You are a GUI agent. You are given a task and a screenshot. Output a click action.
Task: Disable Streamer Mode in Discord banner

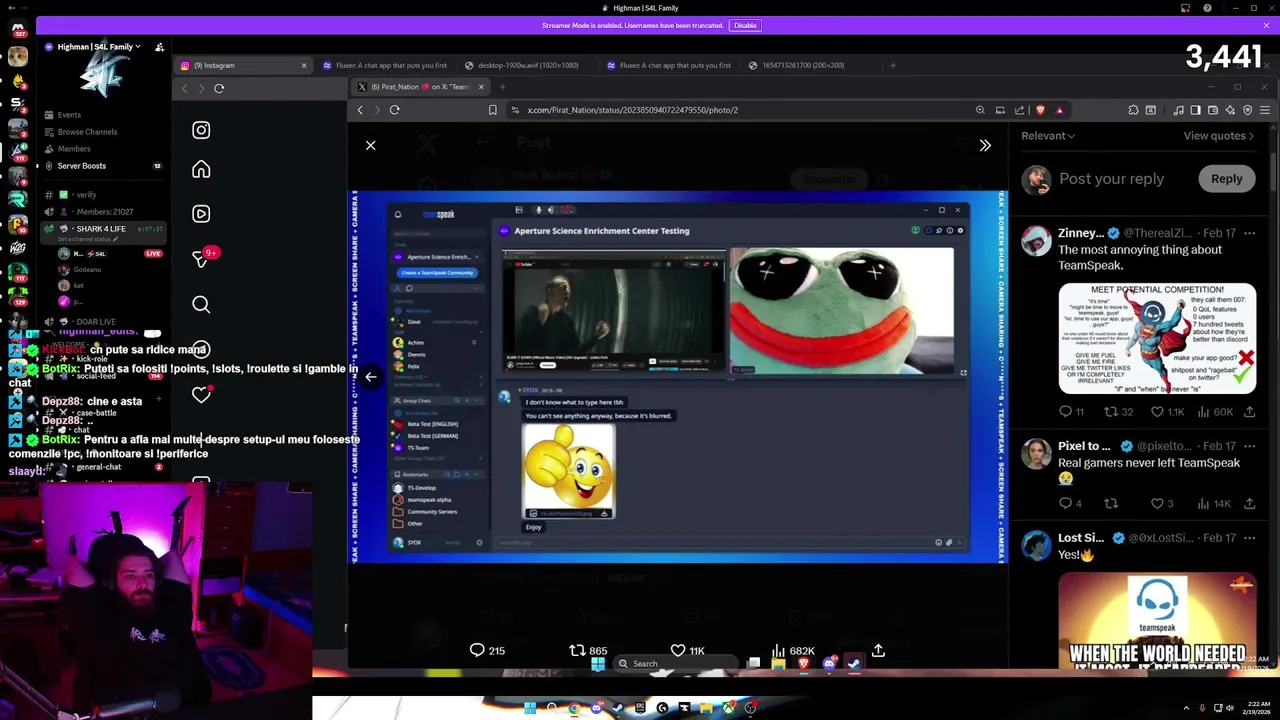click(x=745, y=25)
